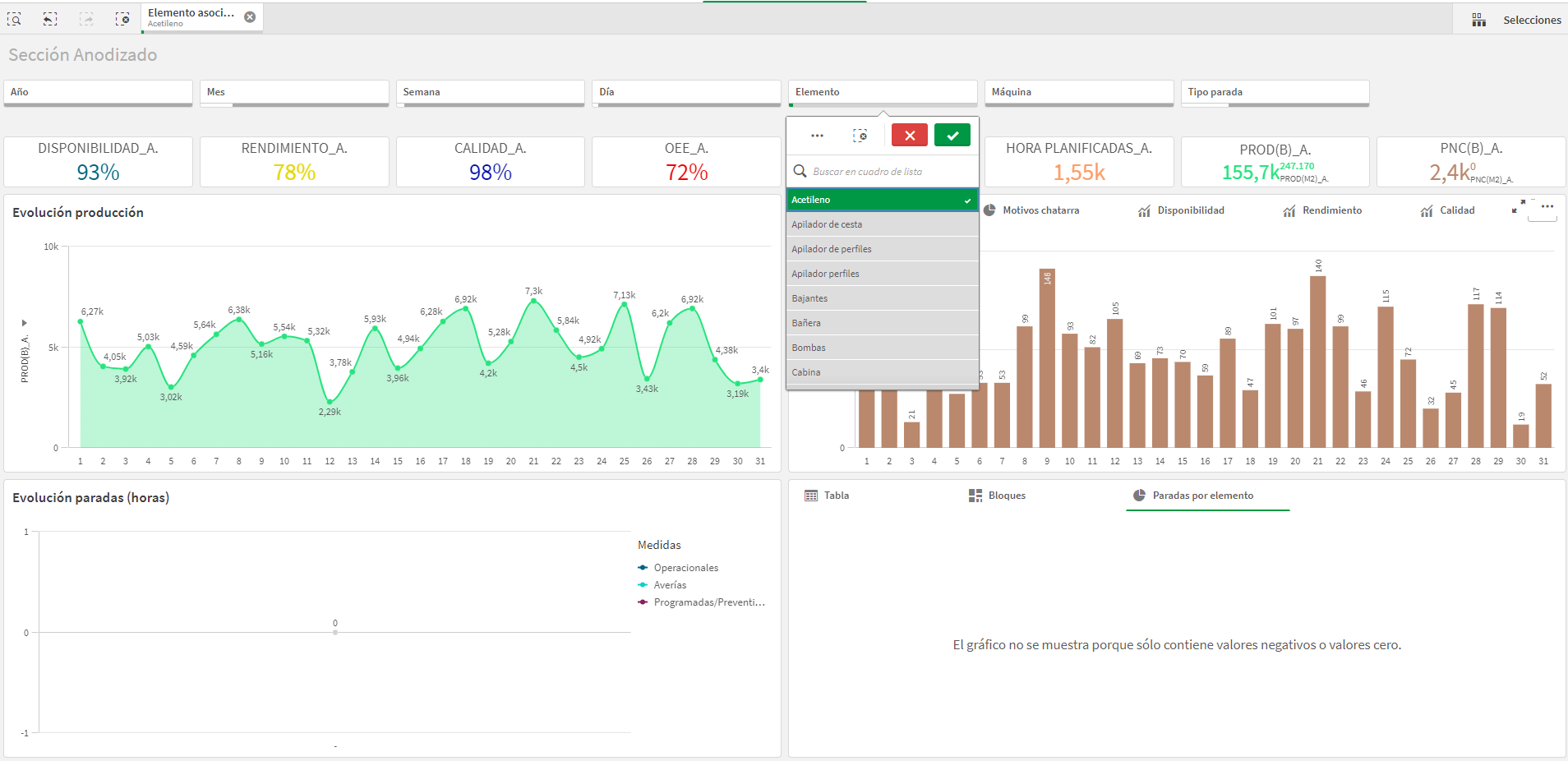Switch to Bloques tab
The width and height of the screenshot is (1568, 761).
point(997,496)
